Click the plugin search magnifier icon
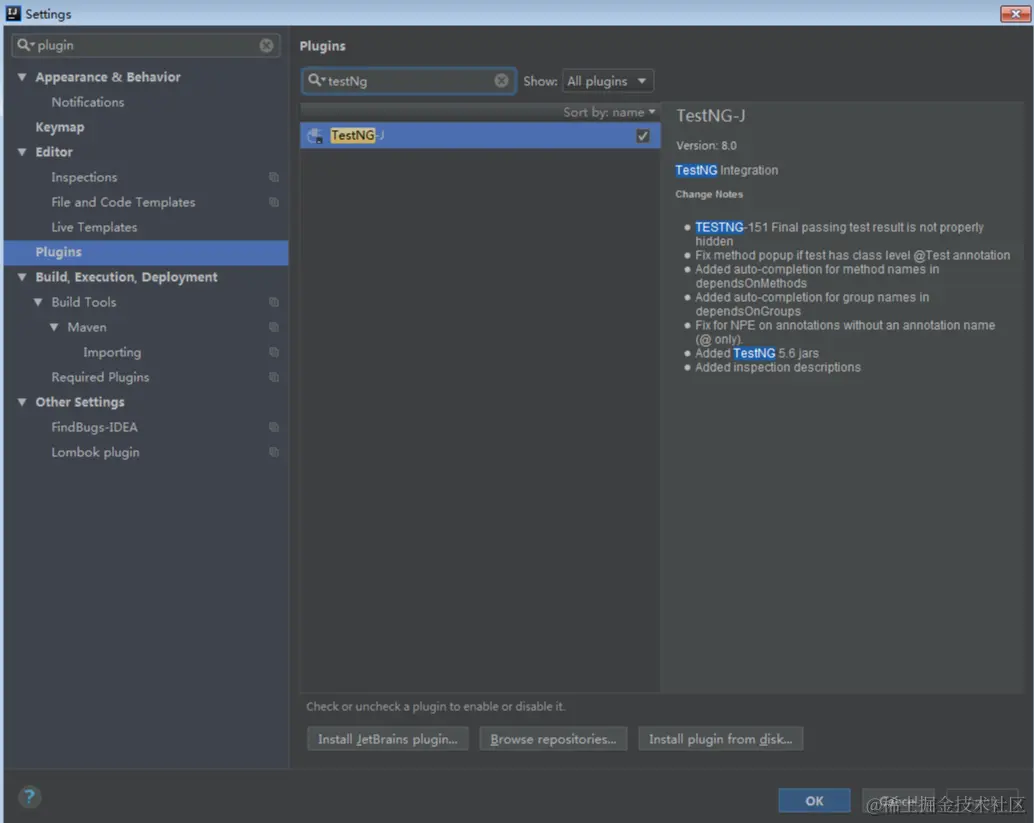Image resolution: width=1034 pixels, height=823 pixels. (316, 80)
